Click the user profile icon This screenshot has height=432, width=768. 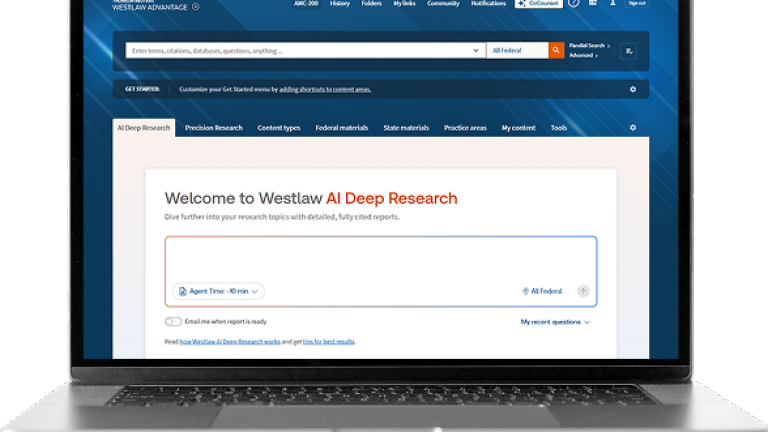tap(613, 3)
